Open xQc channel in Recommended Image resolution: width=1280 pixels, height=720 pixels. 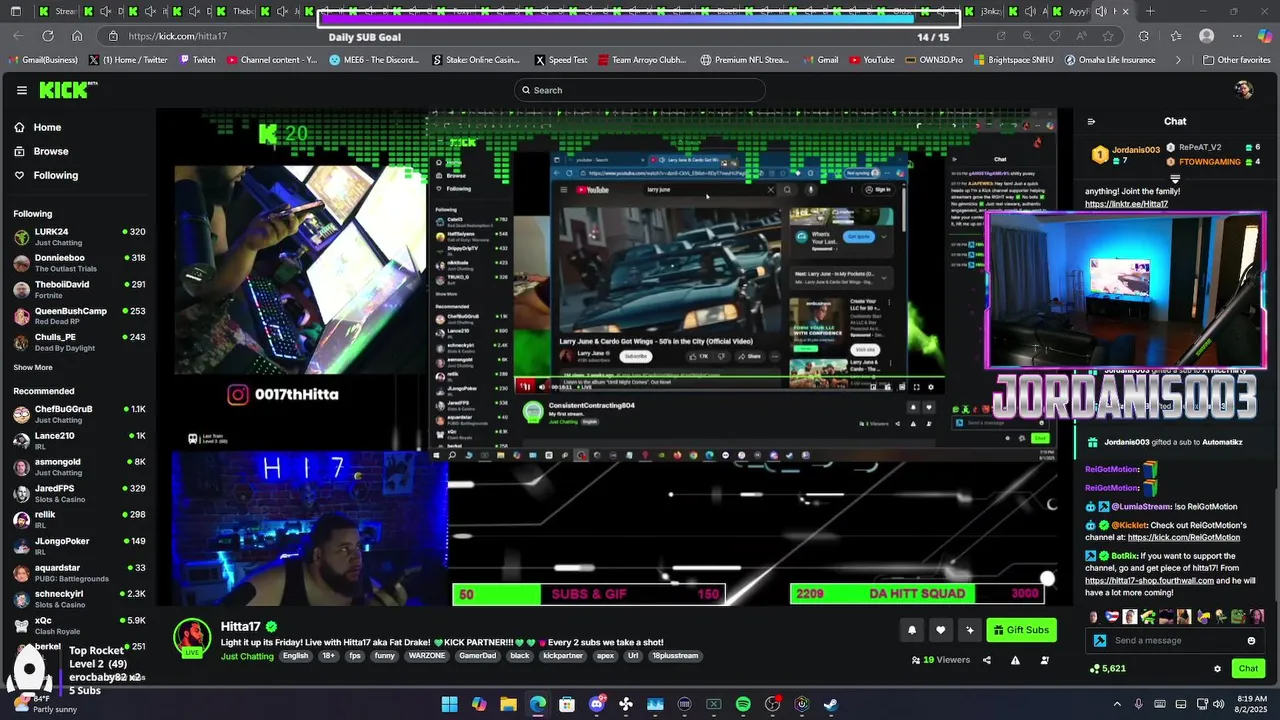pyautogui.click(x=78, y=625)
